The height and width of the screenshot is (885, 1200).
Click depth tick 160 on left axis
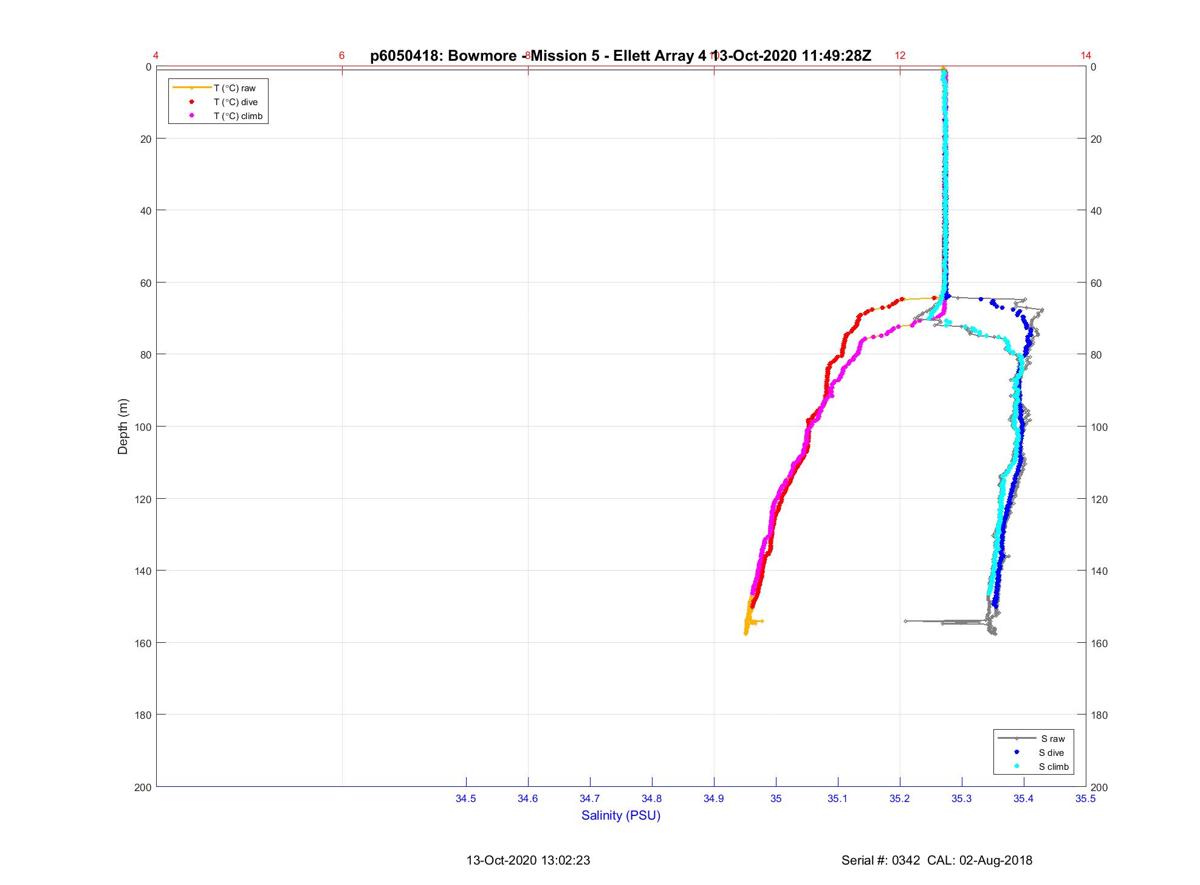pyautogui.click(x=142, y=643)
